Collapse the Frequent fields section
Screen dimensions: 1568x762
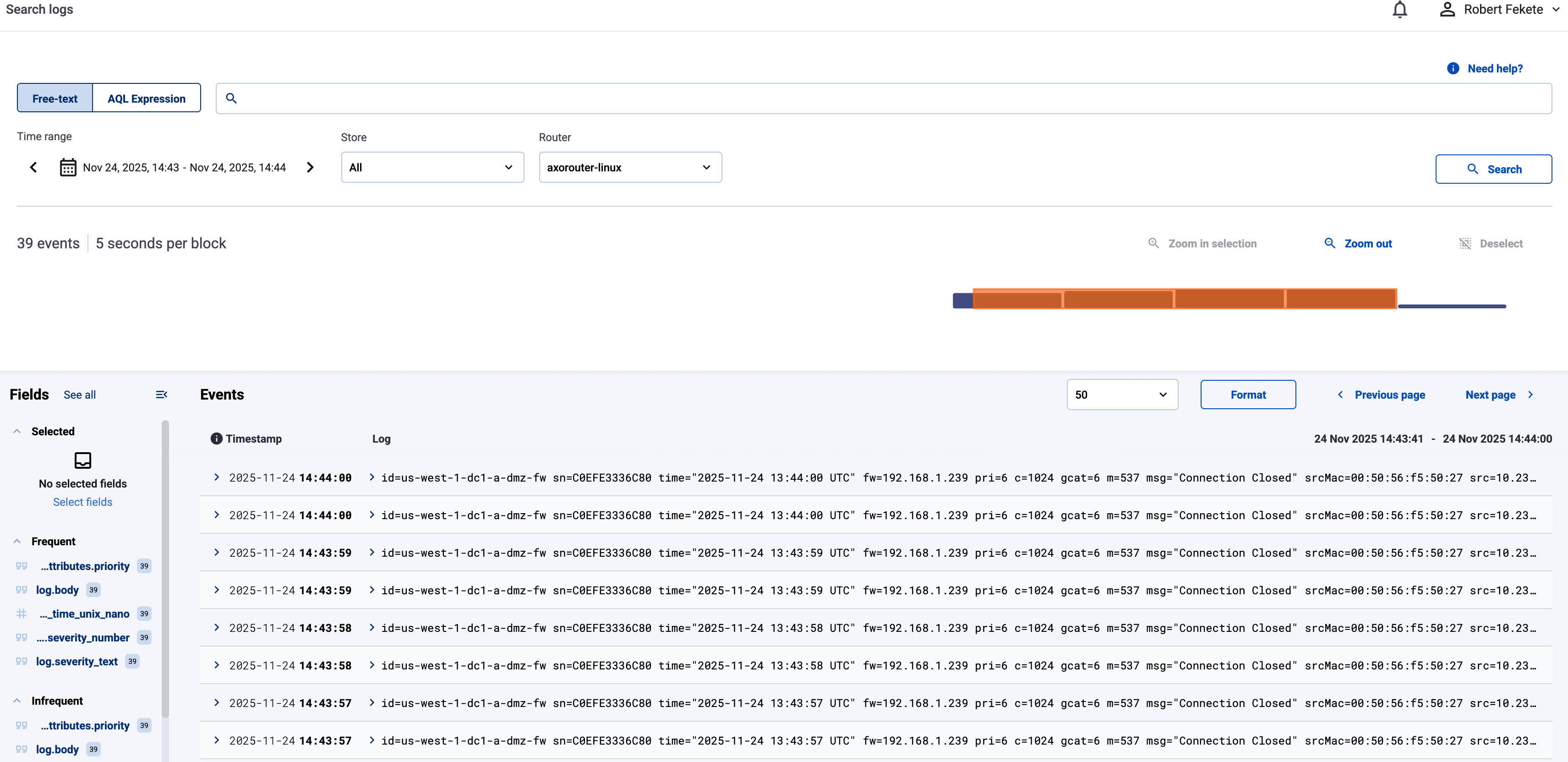(x=16, y=541)
